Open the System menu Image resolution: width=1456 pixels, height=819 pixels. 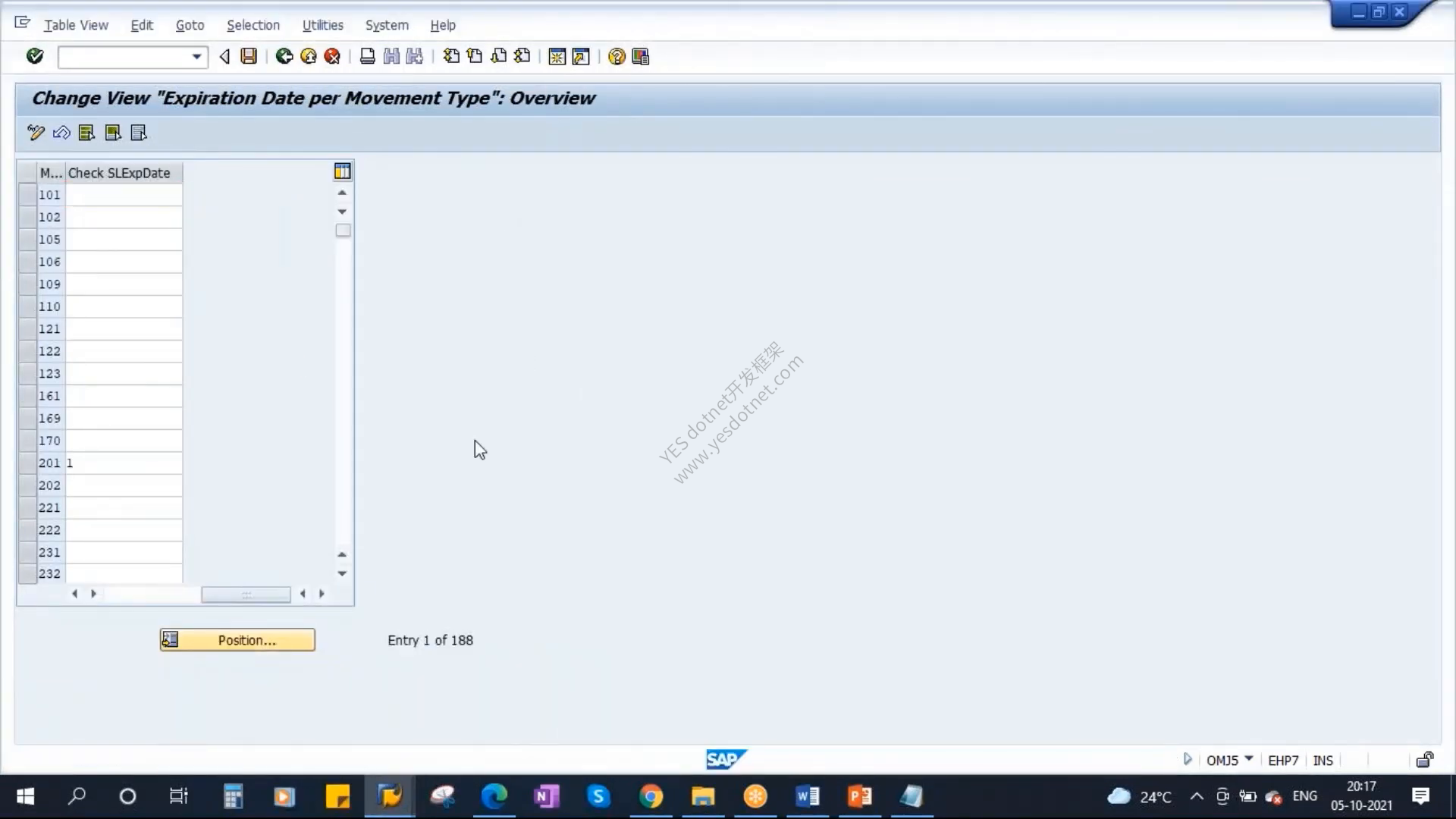click(x=387, y=25)
